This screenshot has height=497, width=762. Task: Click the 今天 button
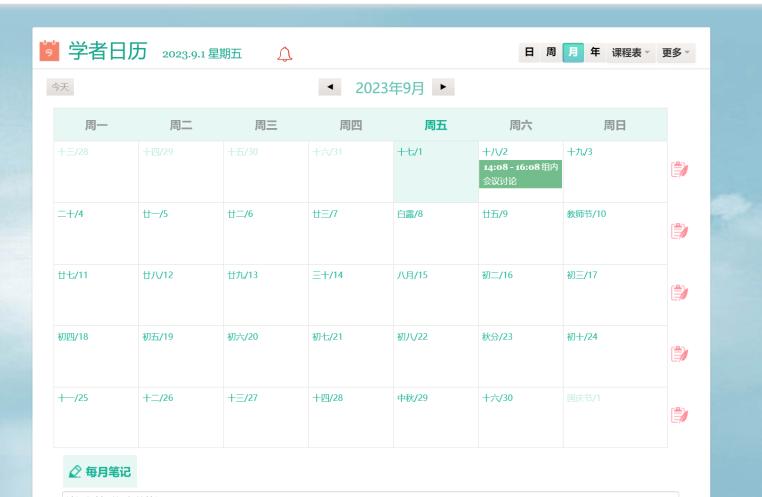(61, 88)
